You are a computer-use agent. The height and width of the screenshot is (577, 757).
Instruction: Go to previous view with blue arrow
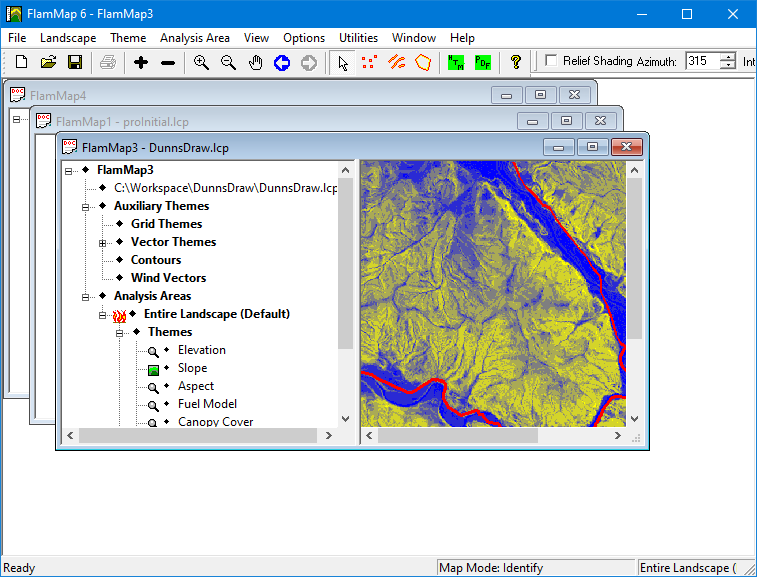[x=282, y=63]
